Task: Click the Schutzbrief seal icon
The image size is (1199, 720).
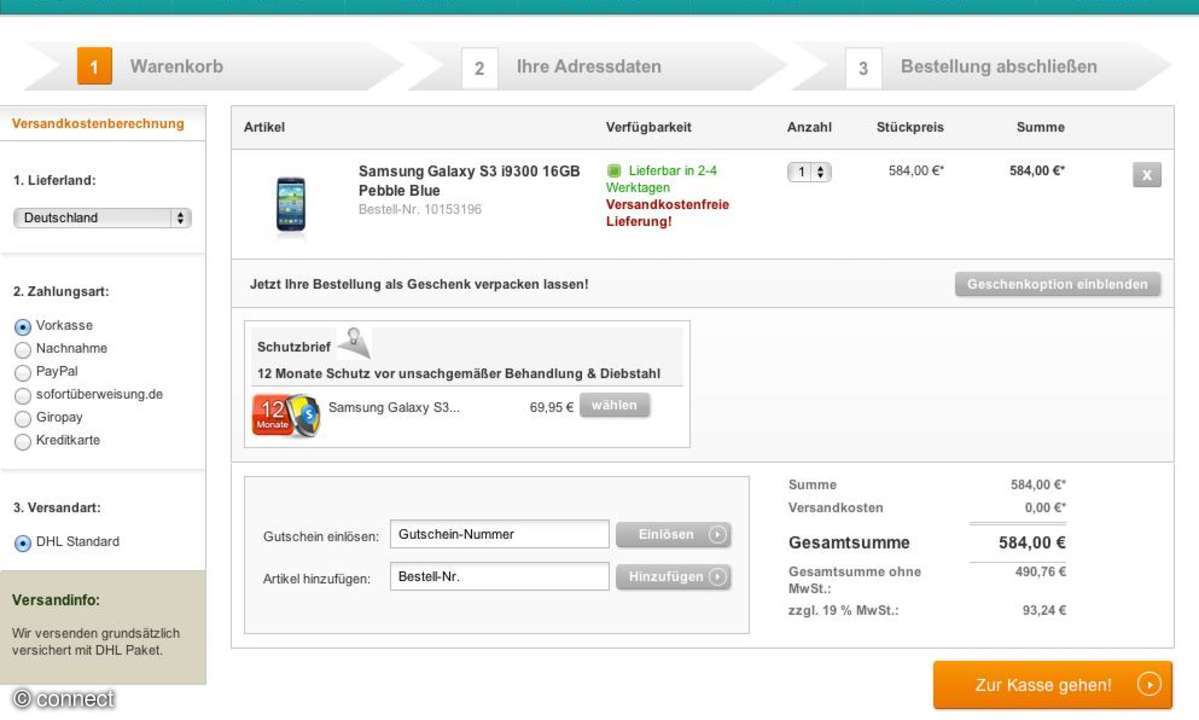Action: pyautogui.click(x=355, y=343)
